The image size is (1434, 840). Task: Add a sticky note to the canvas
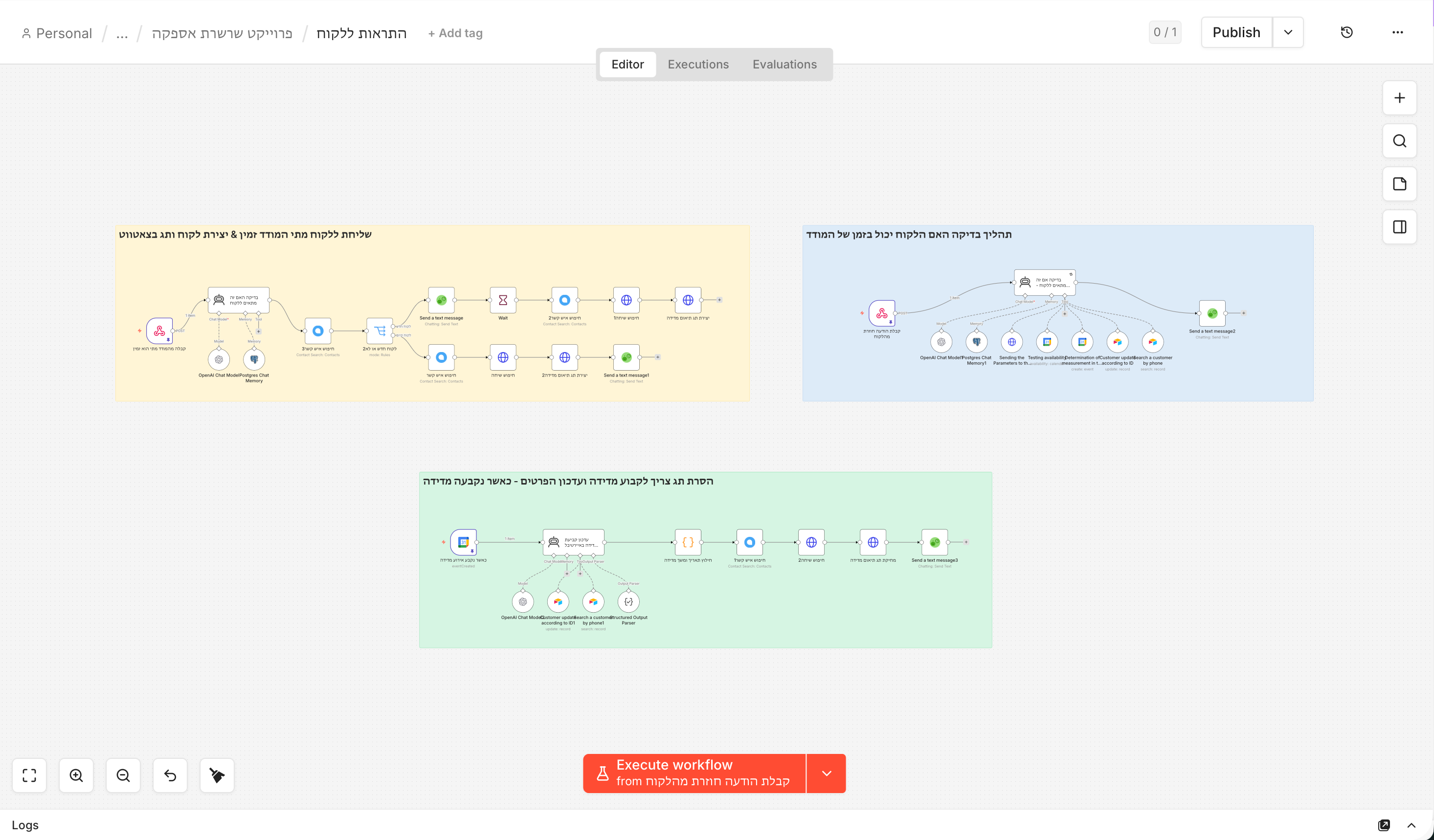coord(1399,184)
